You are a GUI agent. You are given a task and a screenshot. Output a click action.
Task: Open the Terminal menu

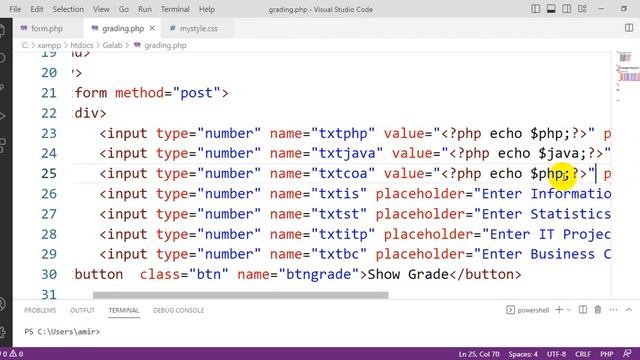175,9
